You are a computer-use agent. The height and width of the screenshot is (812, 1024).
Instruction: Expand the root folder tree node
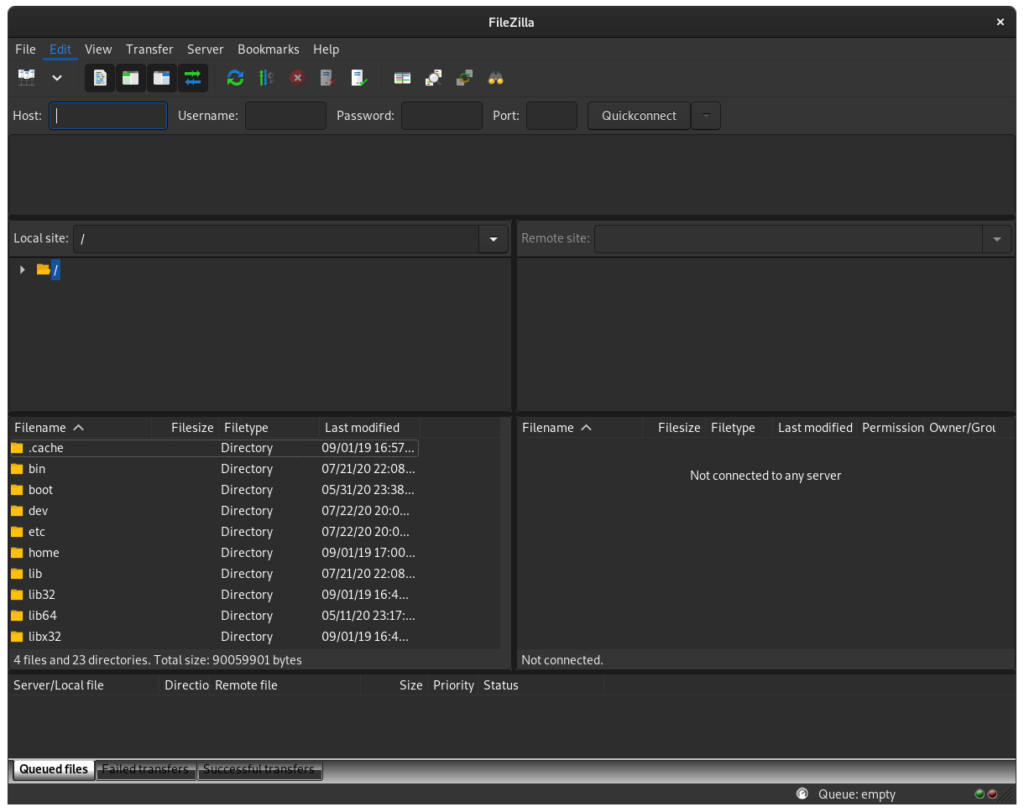tap(22, 270)
